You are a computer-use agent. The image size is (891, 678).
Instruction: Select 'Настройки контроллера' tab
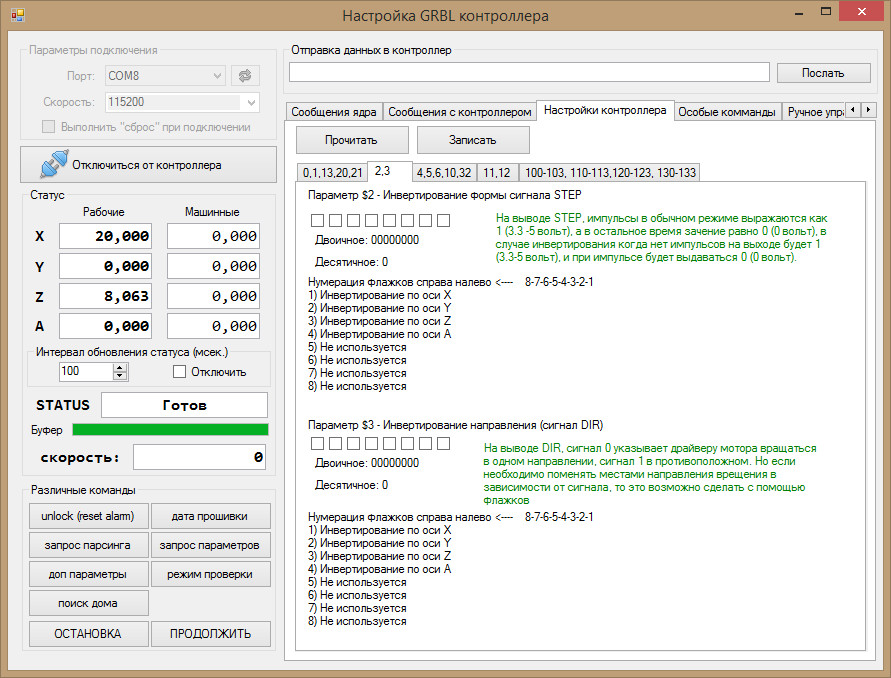point(605,110)
